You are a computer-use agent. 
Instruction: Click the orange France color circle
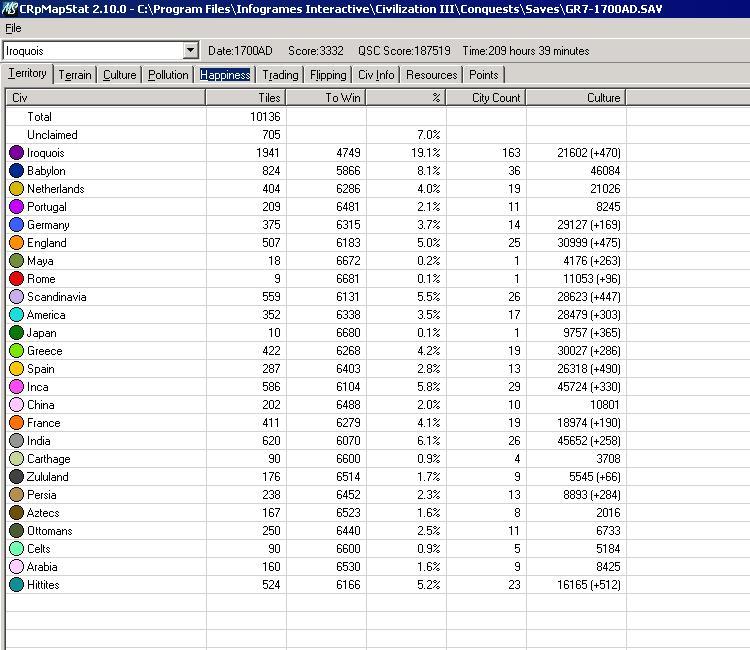point(16,423)
